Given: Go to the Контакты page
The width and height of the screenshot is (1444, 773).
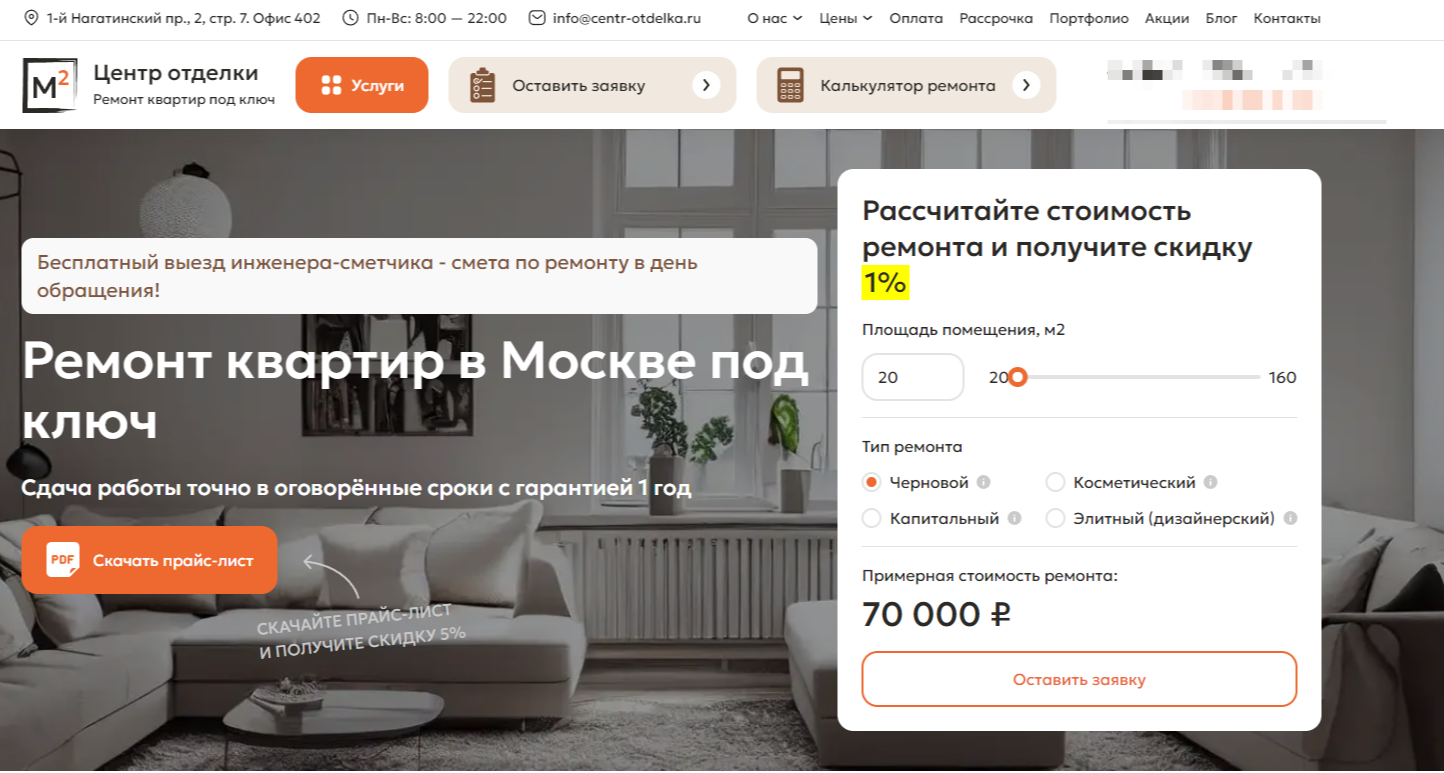Looking at the screenshot, I should (x=1287, y=18).
